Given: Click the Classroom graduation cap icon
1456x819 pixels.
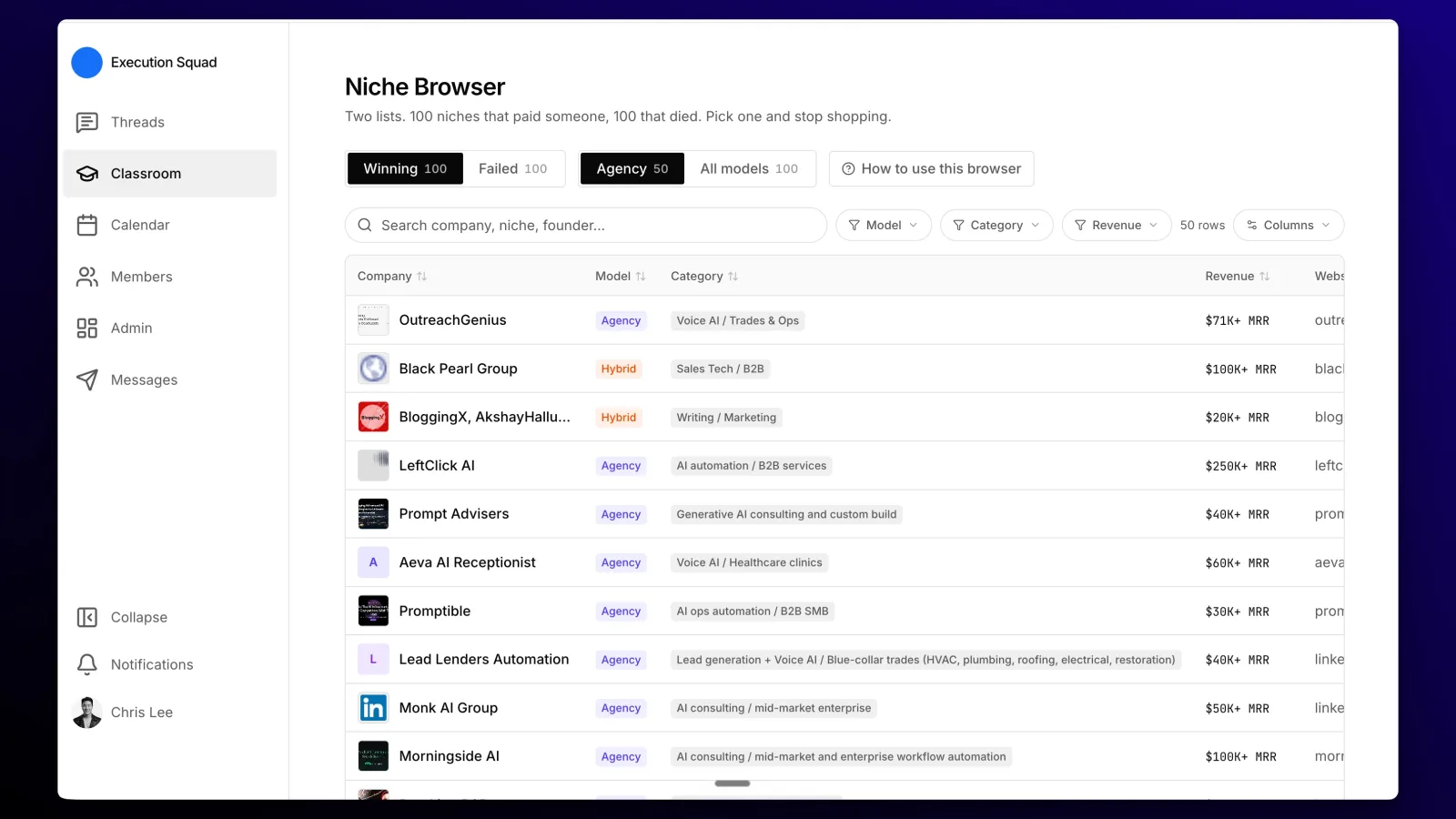Looking at the screenshot, I should (x=87, y=174).
